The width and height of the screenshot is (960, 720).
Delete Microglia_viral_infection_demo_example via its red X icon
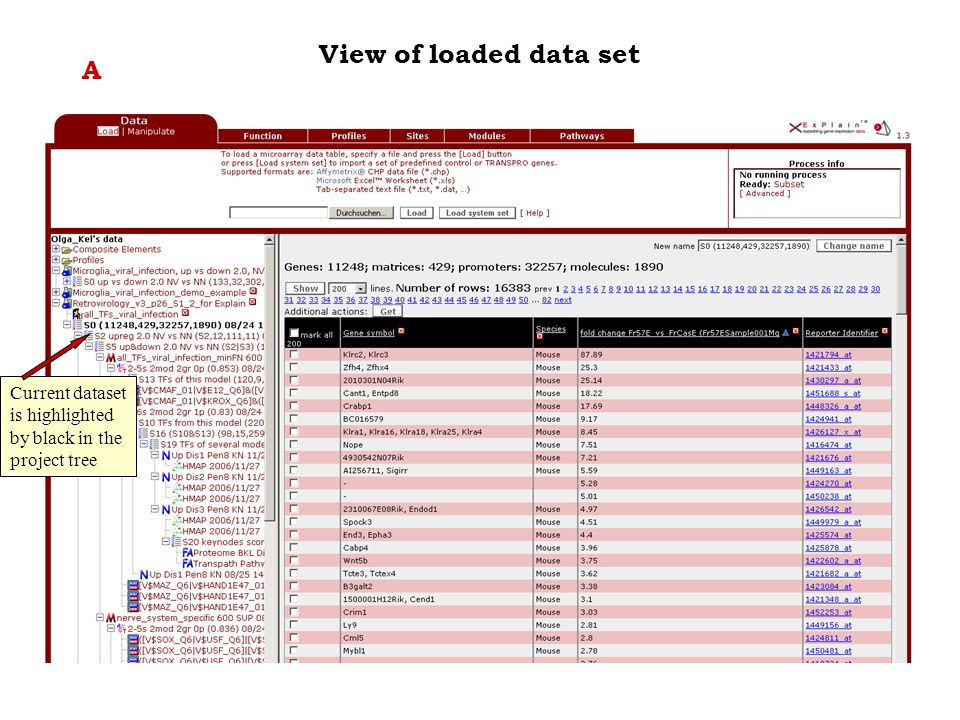coord(253,292)
